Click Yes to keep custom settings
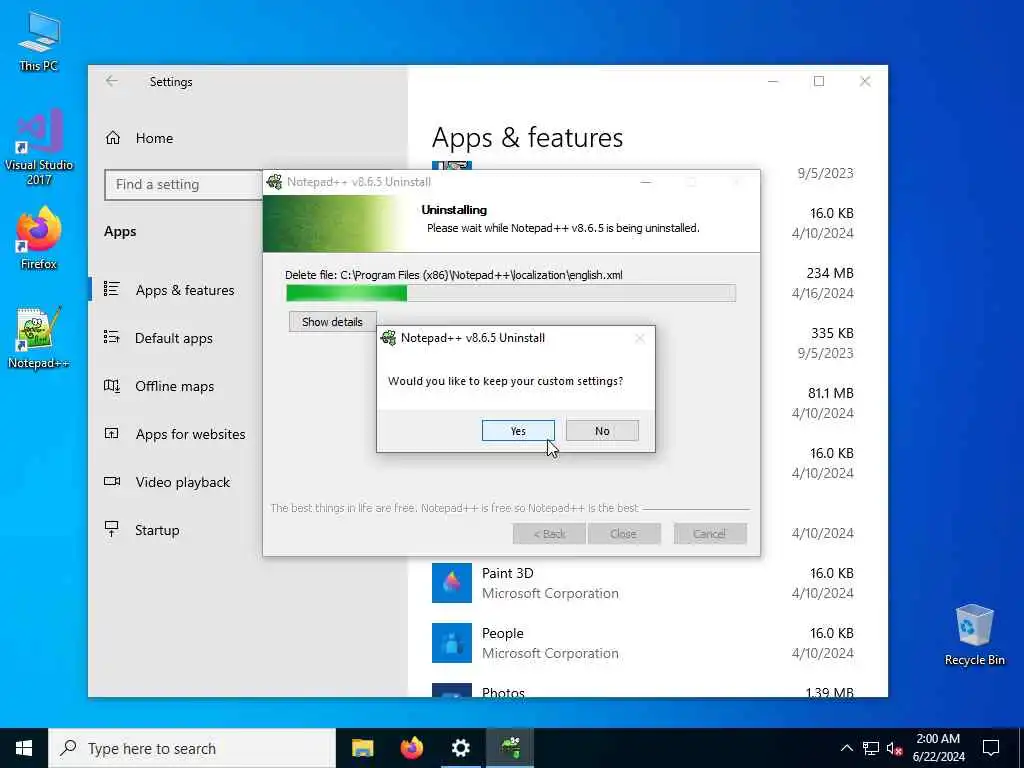Image resolution: width=1024 pixels, height=768 pixels. [518, 431]
